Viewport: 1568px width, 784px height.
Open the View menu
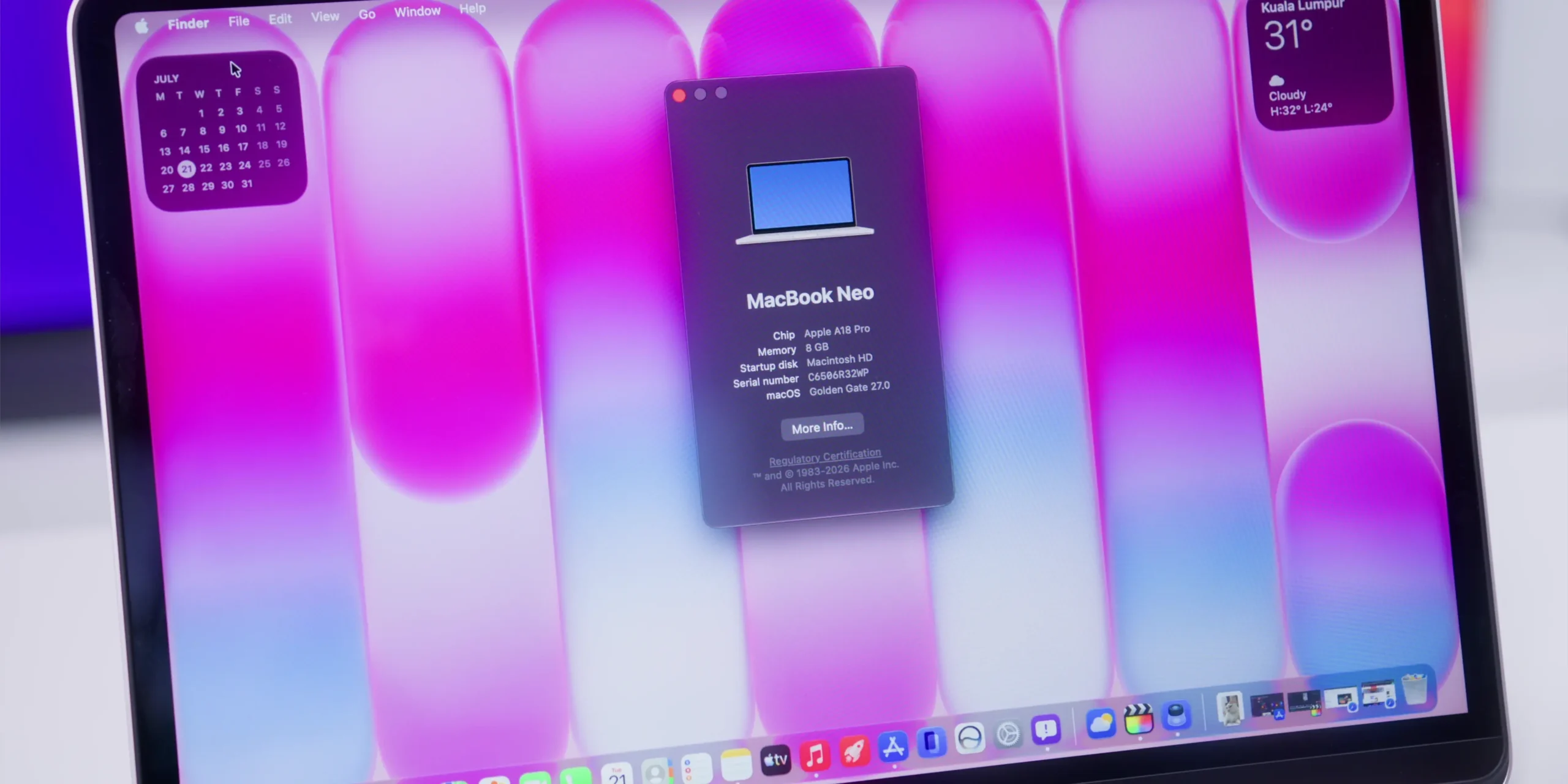coord(325,16)
